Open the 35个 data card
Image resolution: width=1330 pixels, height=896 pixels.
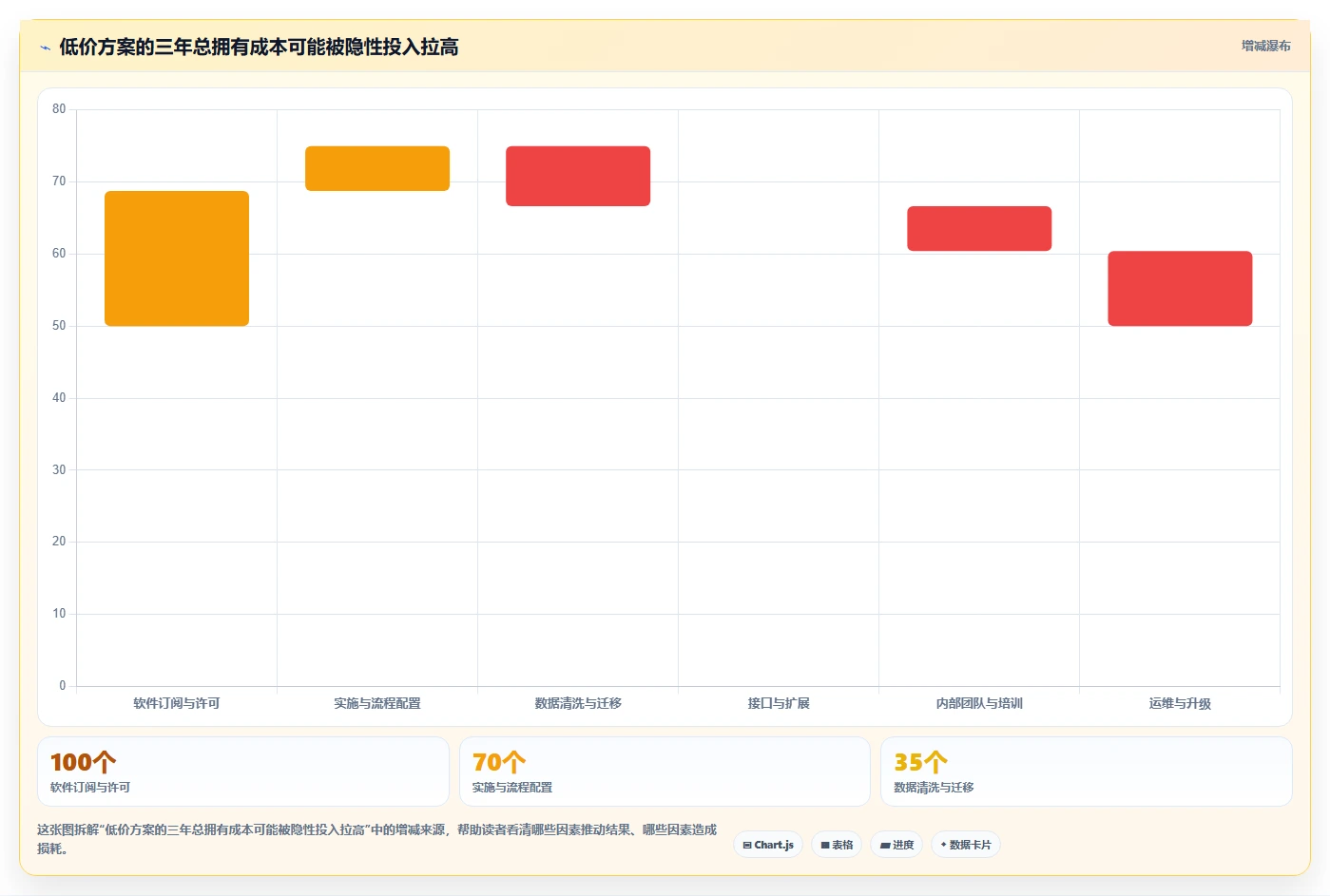click(x=1087, y=772)
